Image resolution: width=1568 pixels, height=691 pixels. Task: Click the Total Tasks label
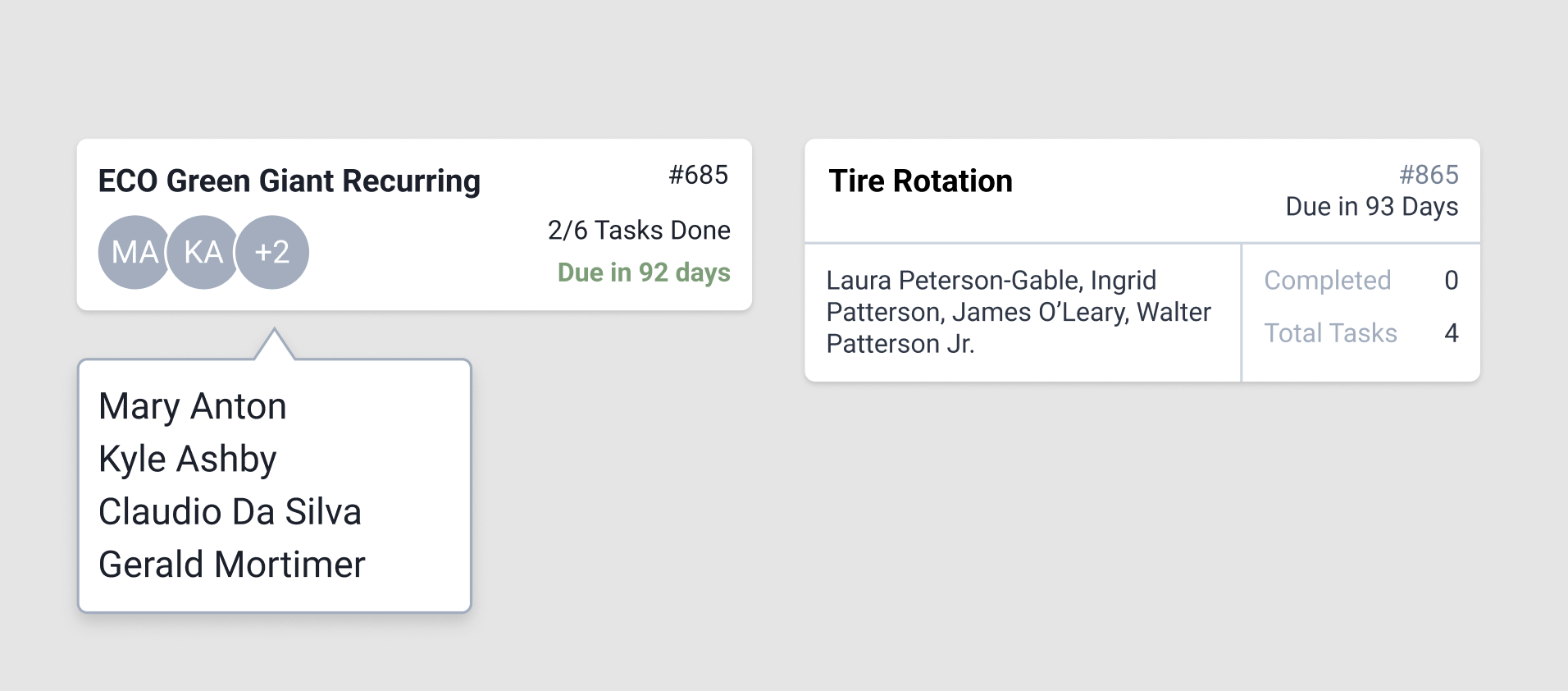click(1330, 333)
